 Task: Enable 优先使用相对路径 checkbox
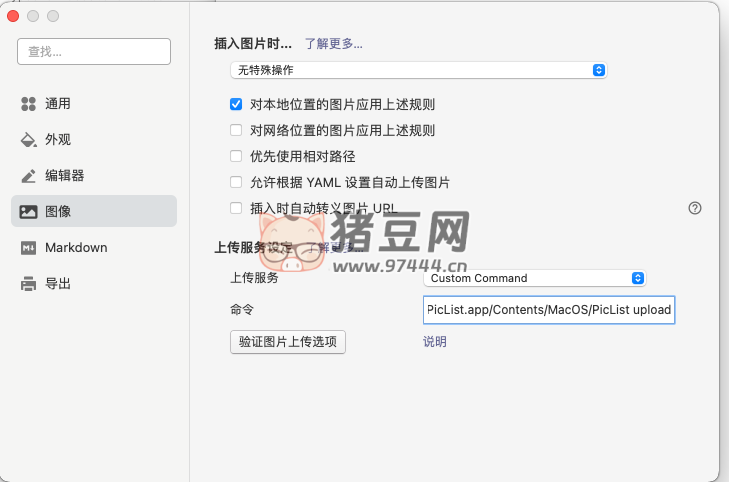click(x=236, y=156)
